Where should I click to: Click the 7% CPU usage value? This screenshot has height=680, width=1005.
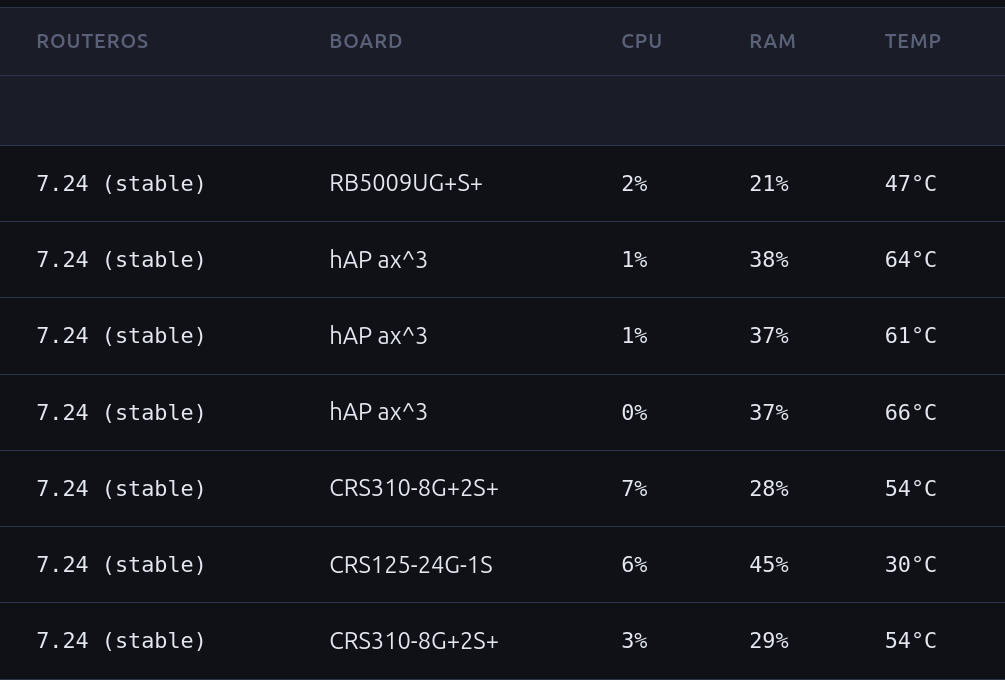pos(635,488)
